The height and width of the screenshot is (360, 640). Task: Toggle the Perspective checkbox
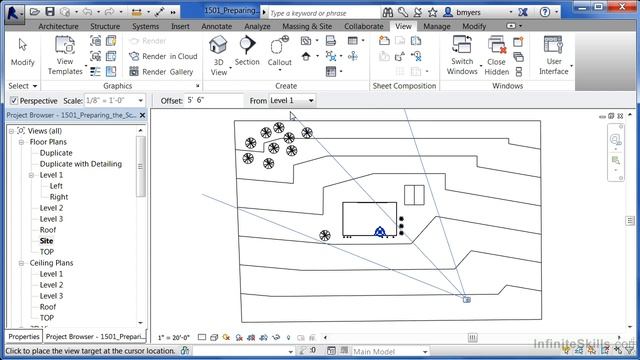coord(14,100)
